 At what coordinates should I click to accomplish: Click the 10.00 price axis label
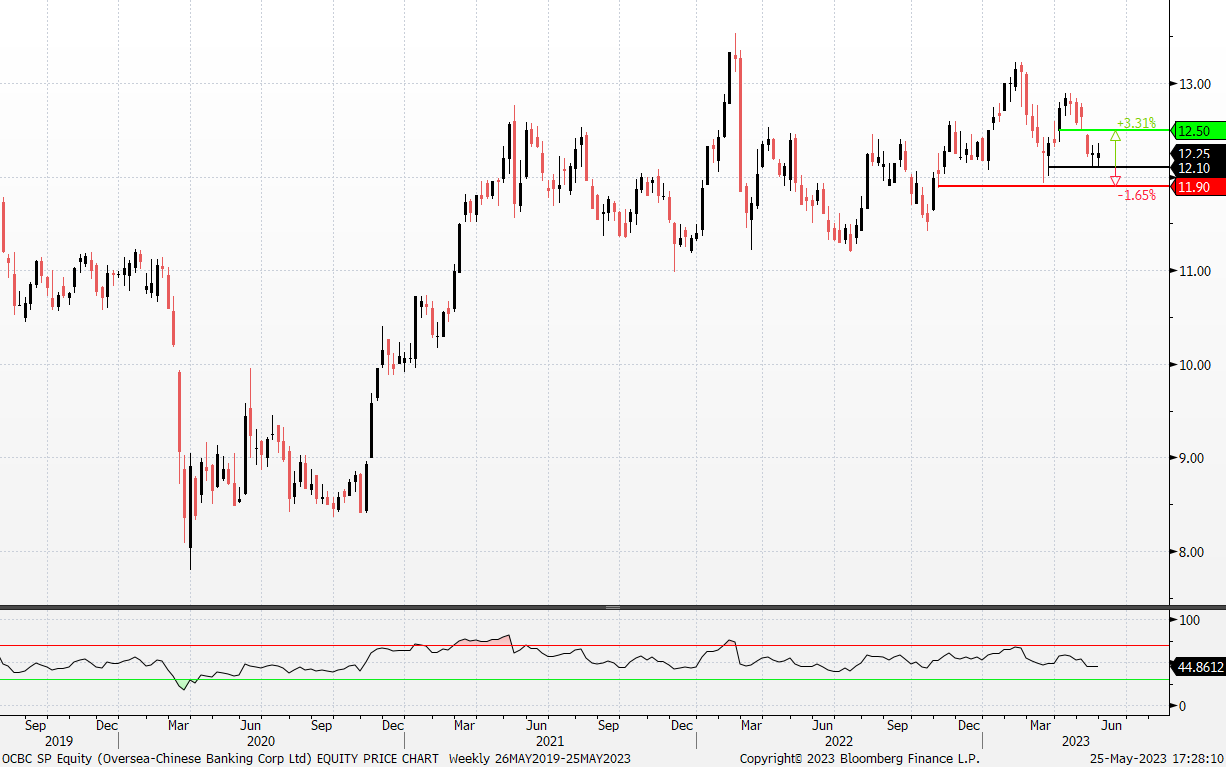tap(1193, 365)
